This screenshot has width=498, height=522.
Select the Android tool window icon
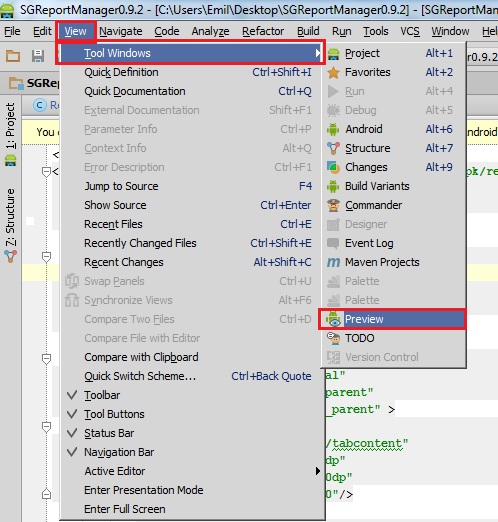[333, 129]
